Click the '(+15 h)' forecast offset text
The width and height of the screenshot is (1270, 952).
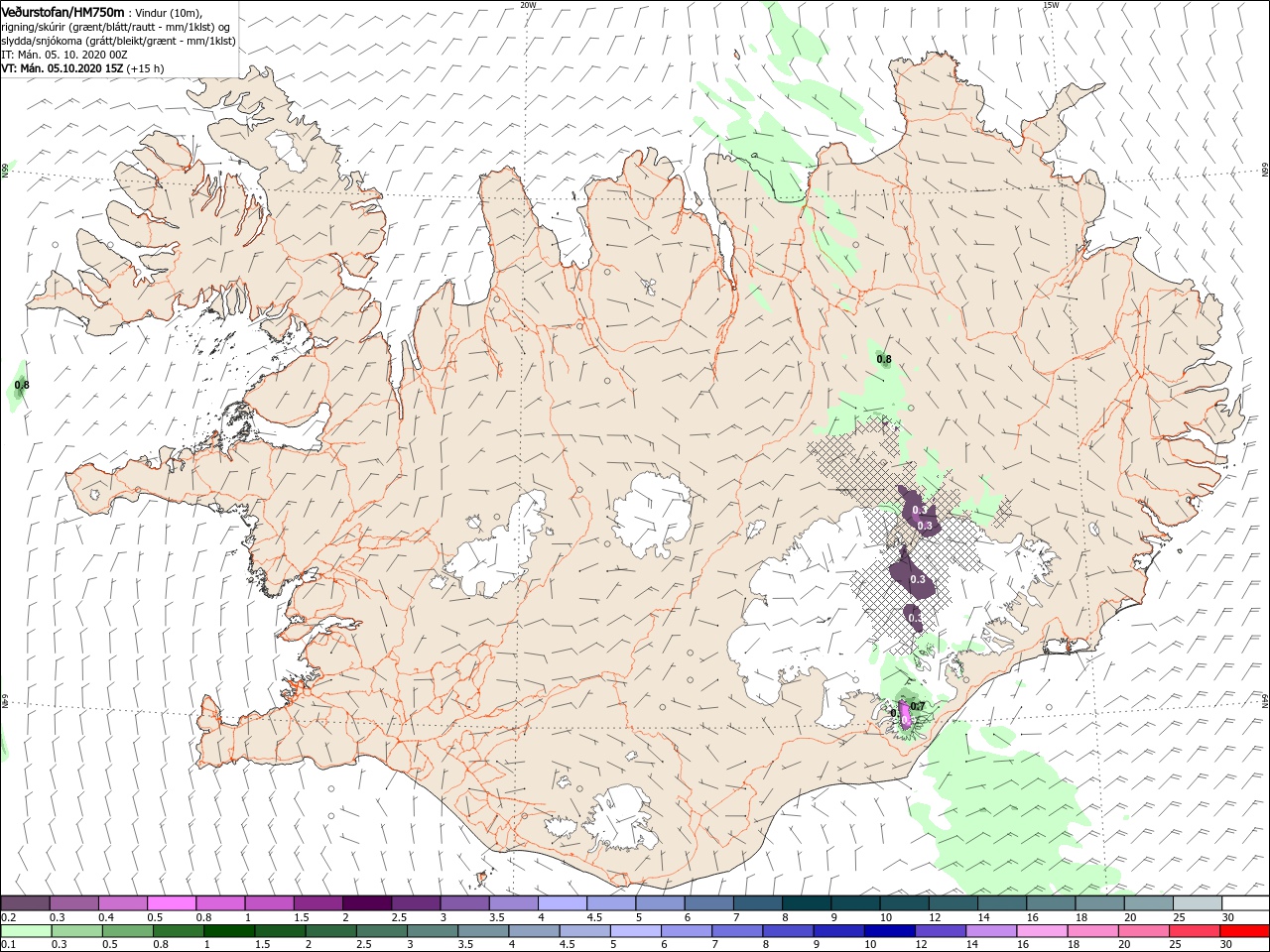point(146,68)
